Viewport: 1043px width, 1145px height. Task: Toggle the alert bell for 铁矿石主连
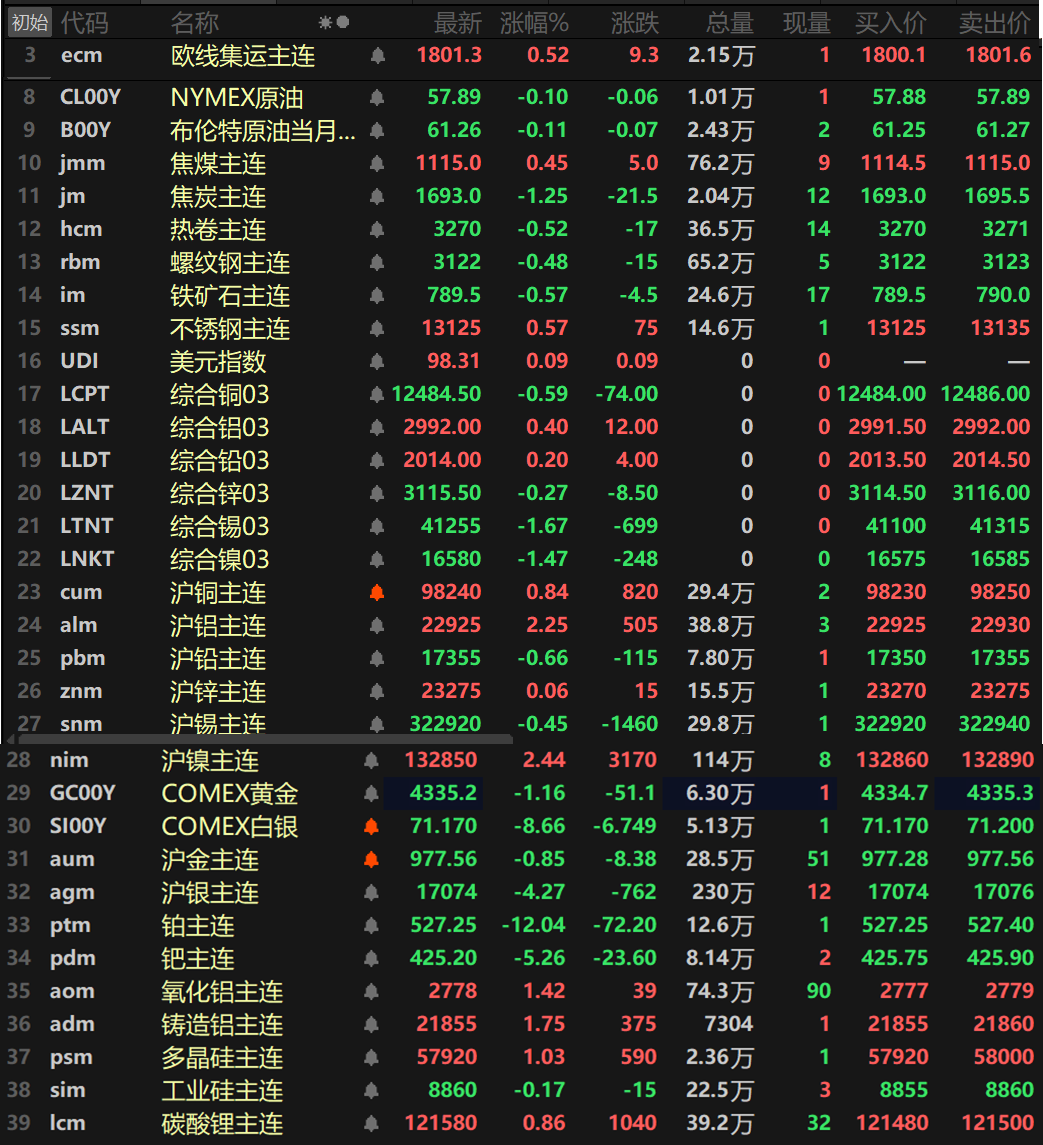(377, 296)
